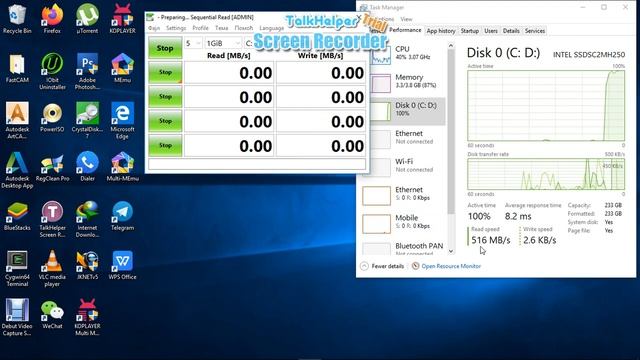Launch the TalkHelper Screen Recorder shortcut
This screenshot has width=640, height=360.
(x=52, y=220)
